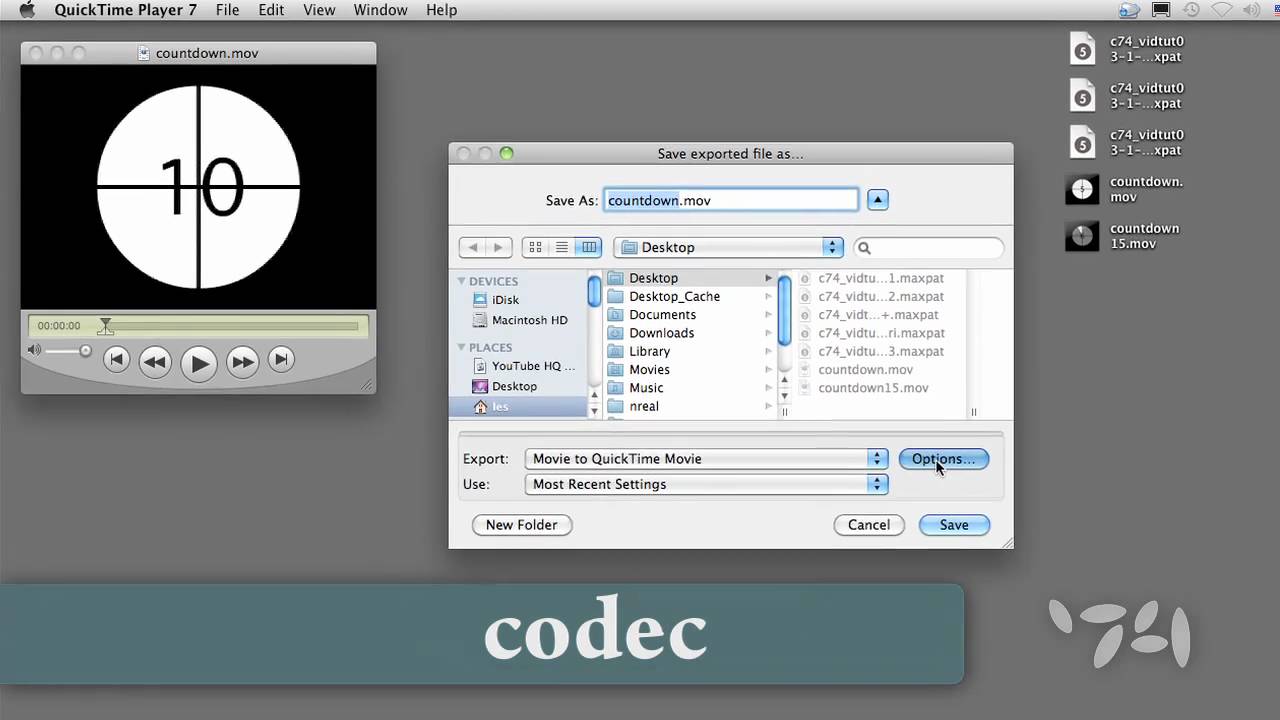
Task: Click the rewind playback button
Action: [x=154, y=362]
